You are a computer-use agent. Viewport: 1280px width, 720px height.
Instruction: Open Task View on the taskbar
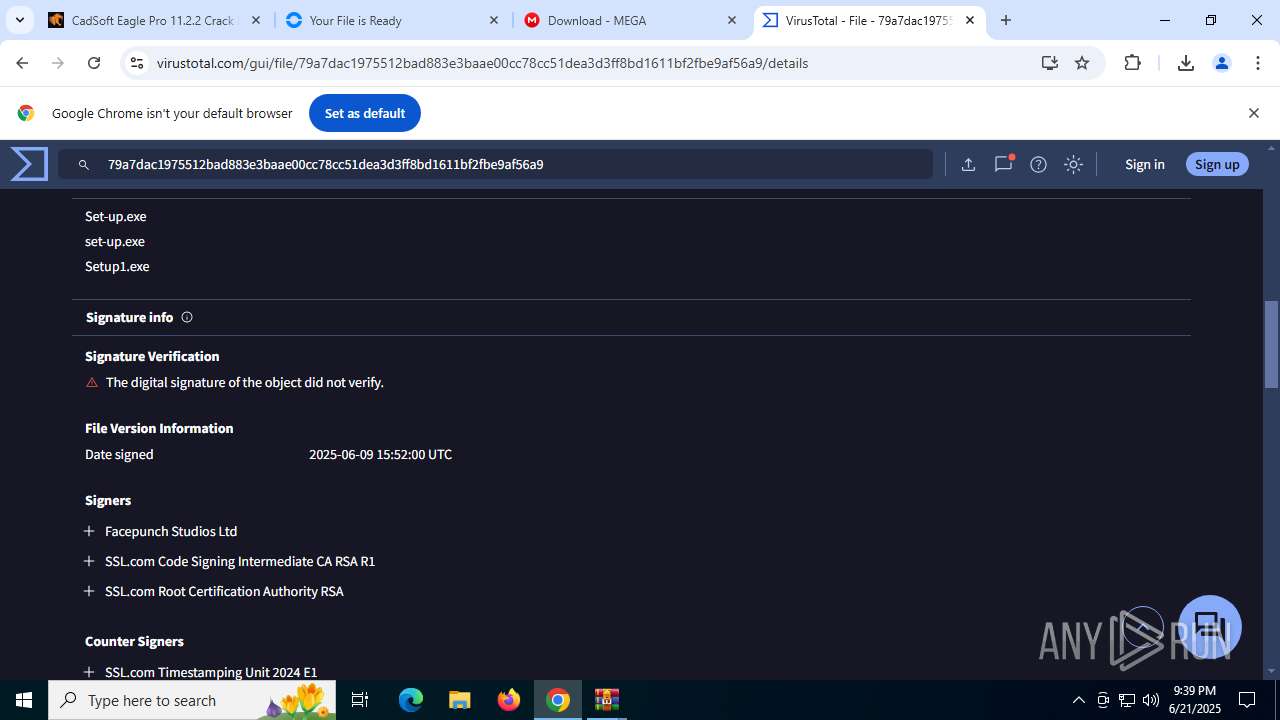pyautogui.click(x=360, y=700)
